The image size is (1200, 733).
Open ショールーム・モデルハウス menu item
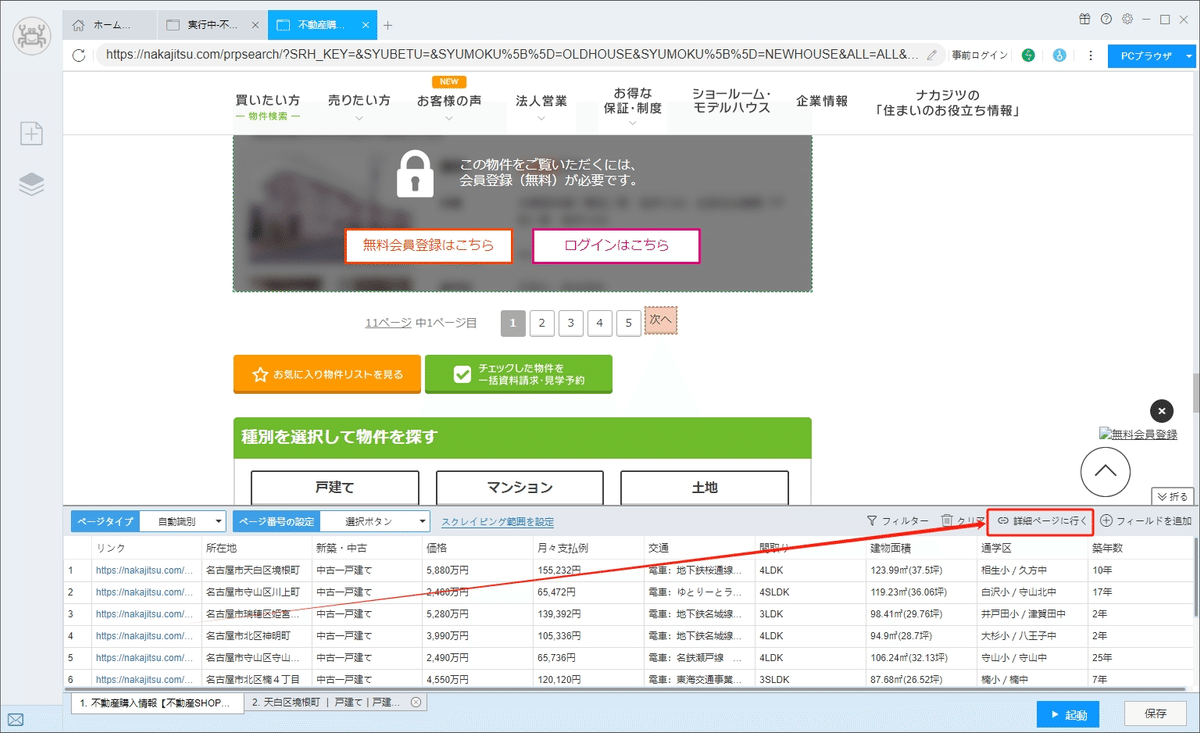tap(731, 100)
